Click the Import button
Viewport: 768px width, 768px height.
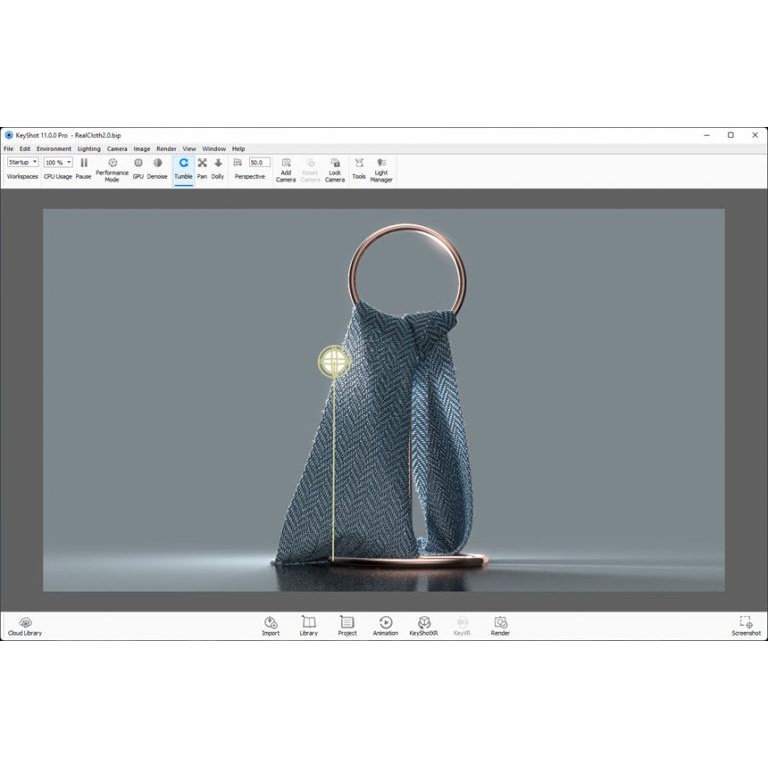tap(271, 624)
